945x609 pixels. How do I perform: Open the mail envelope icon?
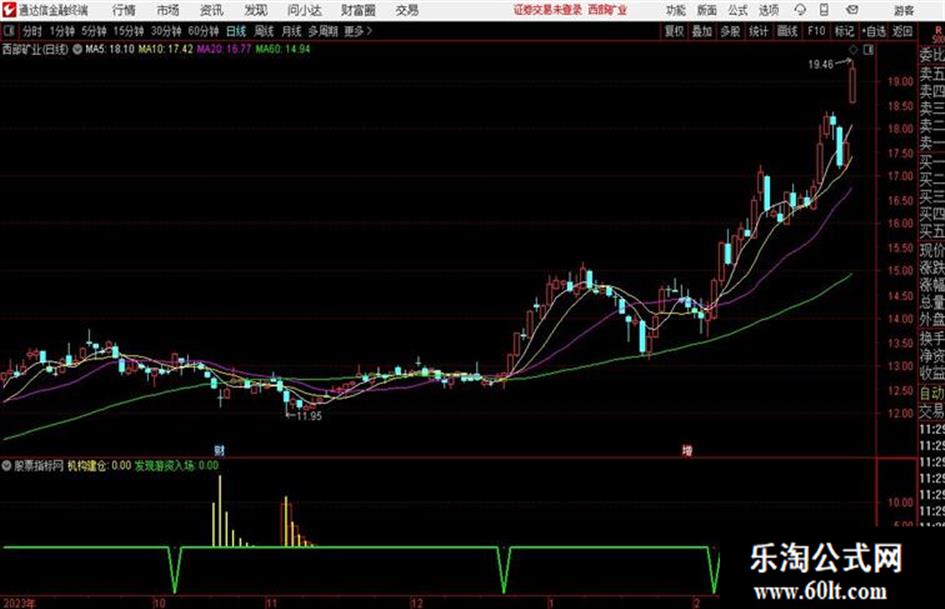[852, 10]
